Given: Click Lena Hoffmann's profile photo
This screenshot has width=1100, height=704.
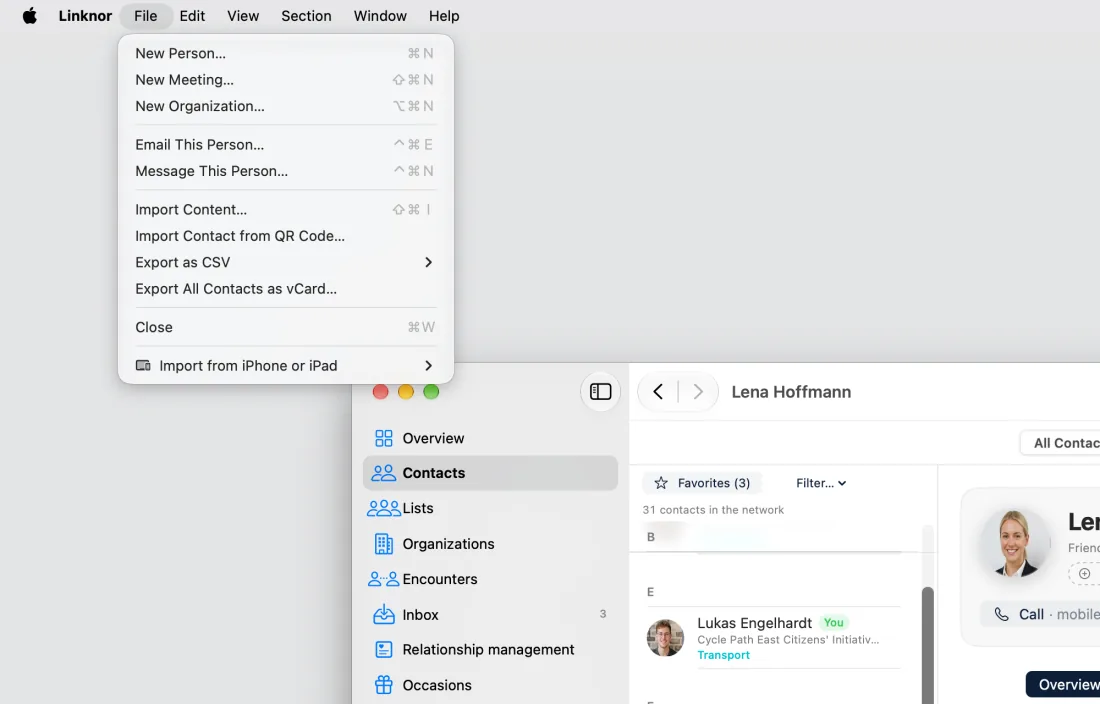Looking at the screenshot, I should click(1015, 542).
